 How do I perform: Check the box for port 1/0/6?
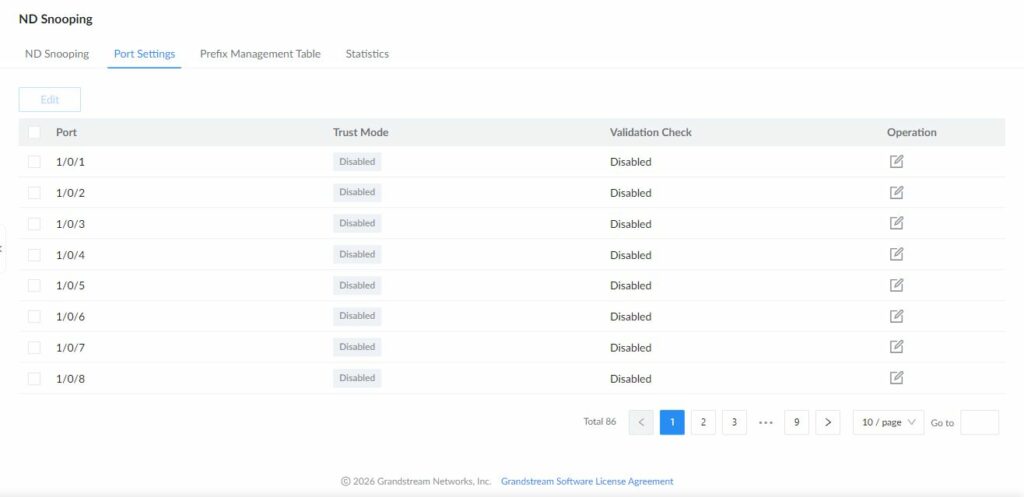34,316
